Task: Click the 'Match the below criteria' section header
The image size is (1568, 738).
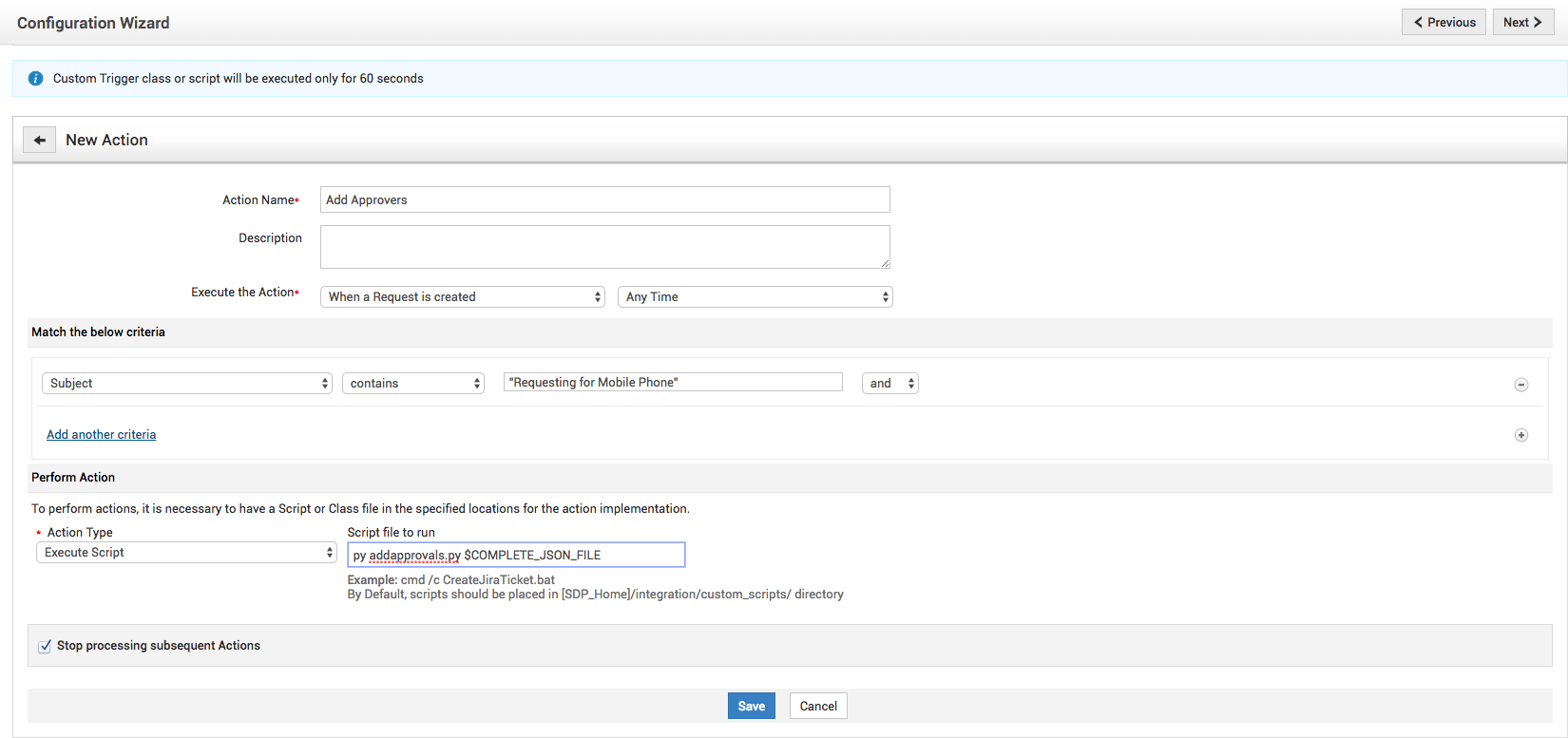Action: click(x=98, y=332)
